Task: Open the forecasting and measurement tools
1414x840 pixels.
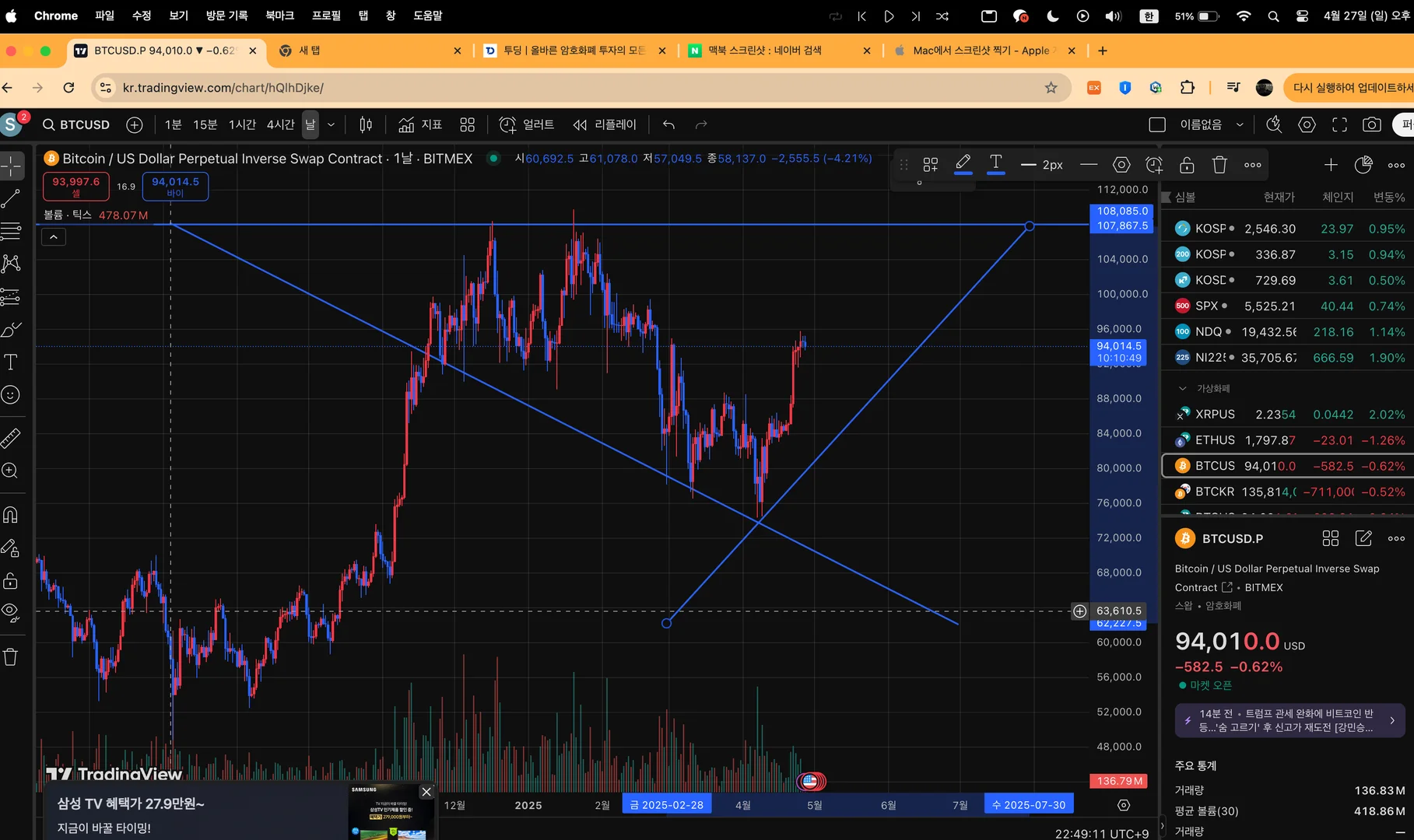Action: point(11,296)
